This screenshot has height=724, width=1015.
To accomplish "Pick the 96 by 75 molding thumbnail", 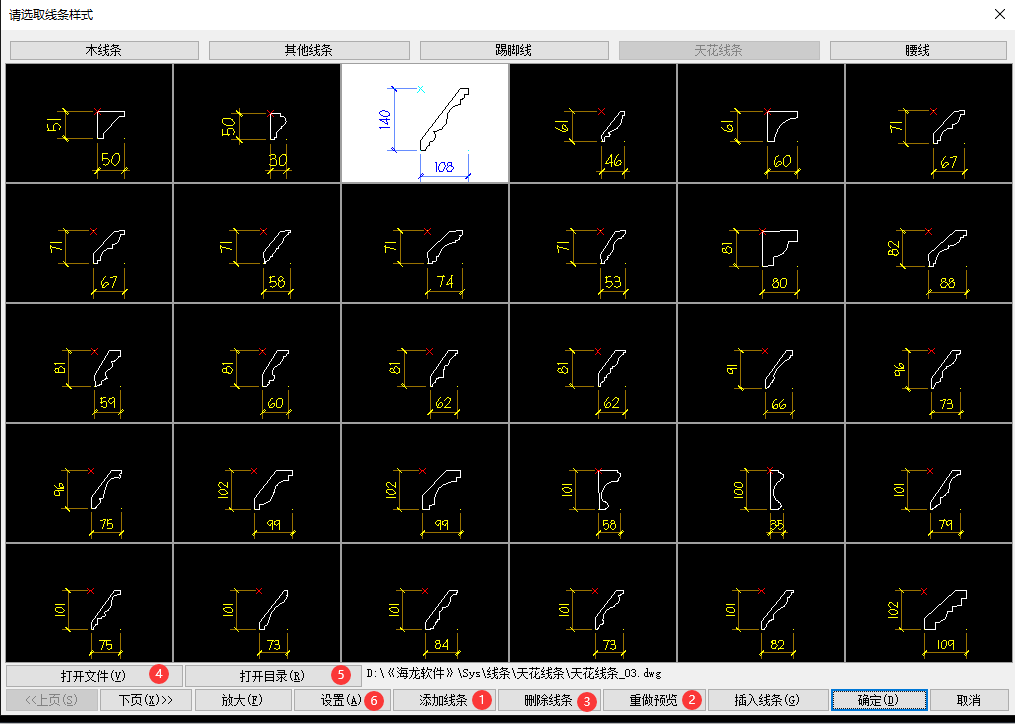I will point(89,483).
